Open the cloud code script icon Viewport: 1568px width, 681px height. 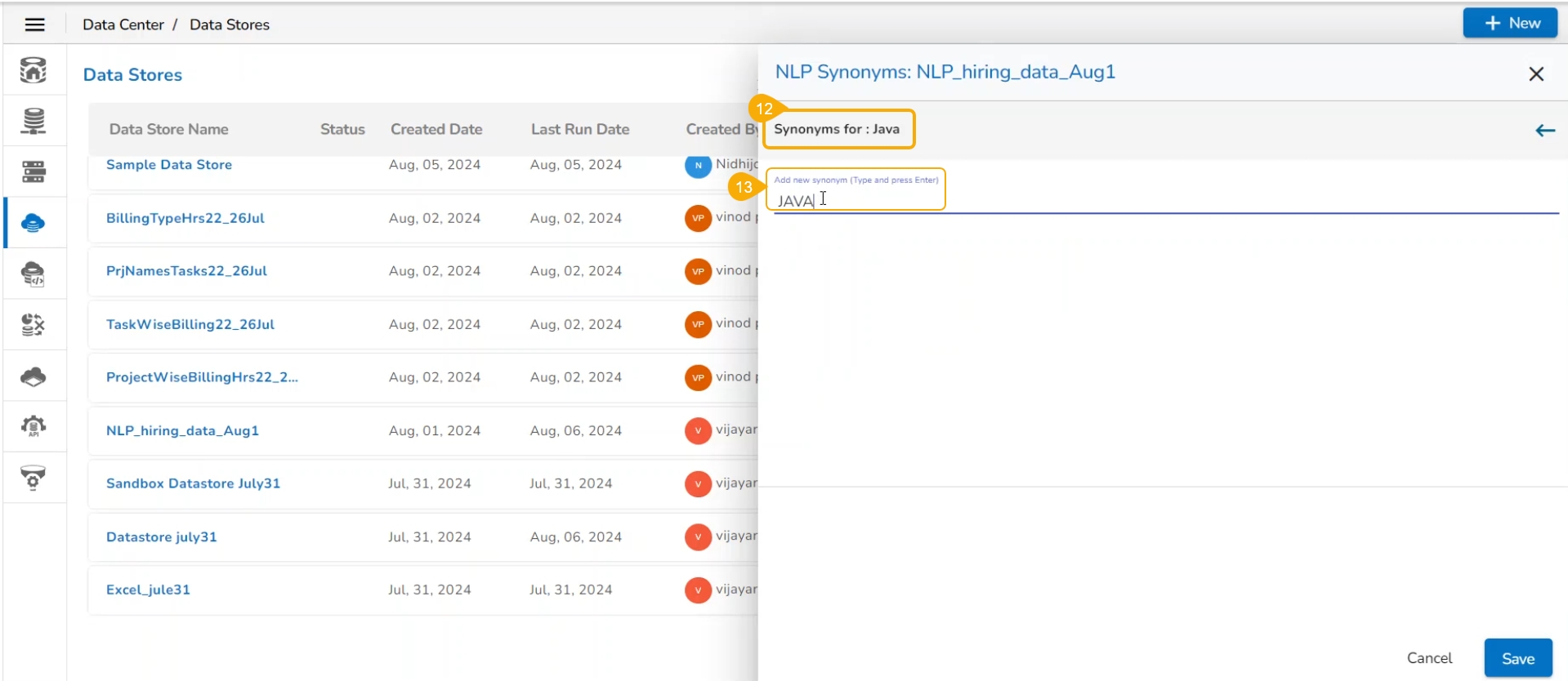34,274
